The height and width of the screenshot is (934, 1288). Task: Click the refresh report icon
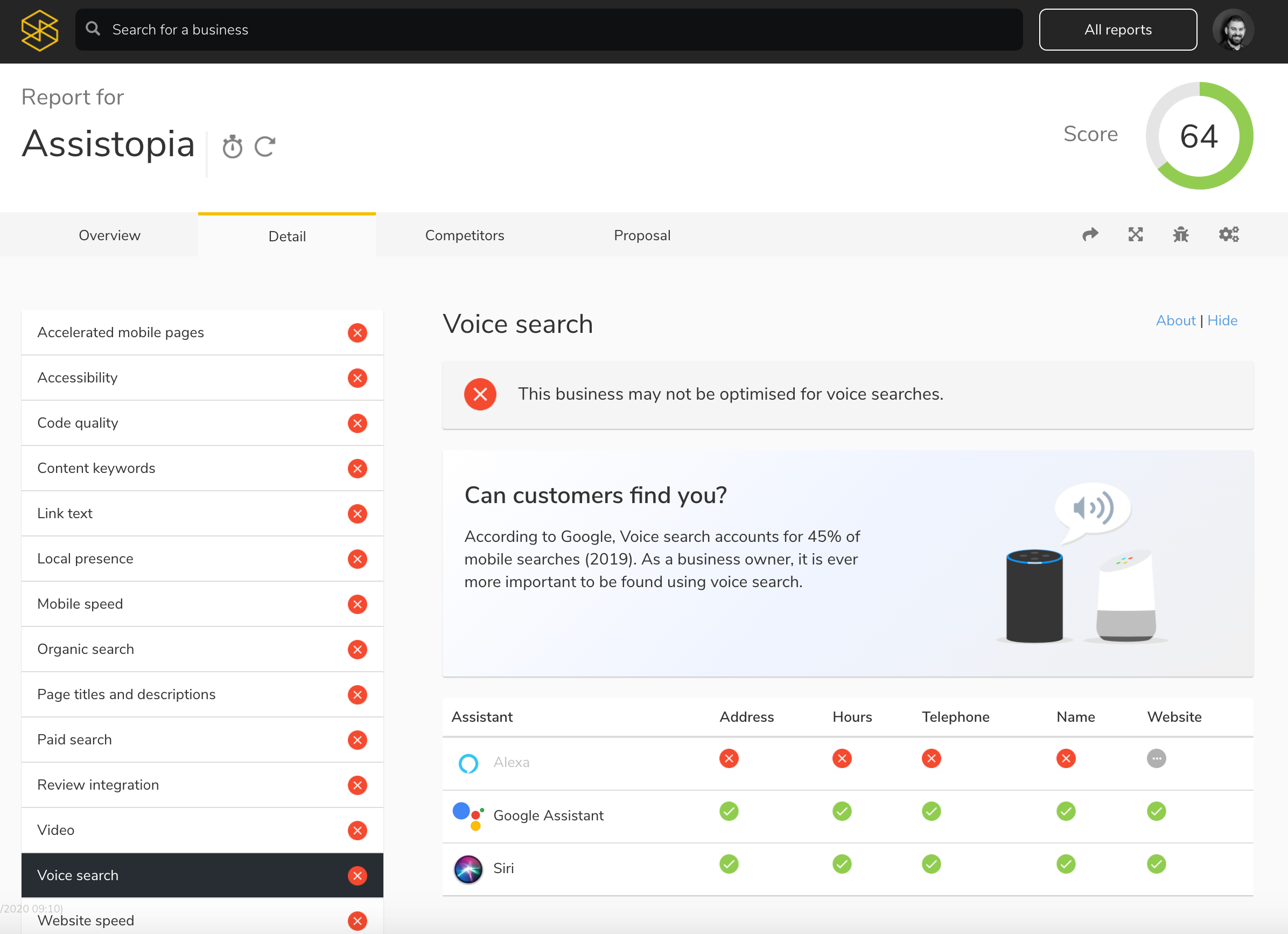[264, 147]
